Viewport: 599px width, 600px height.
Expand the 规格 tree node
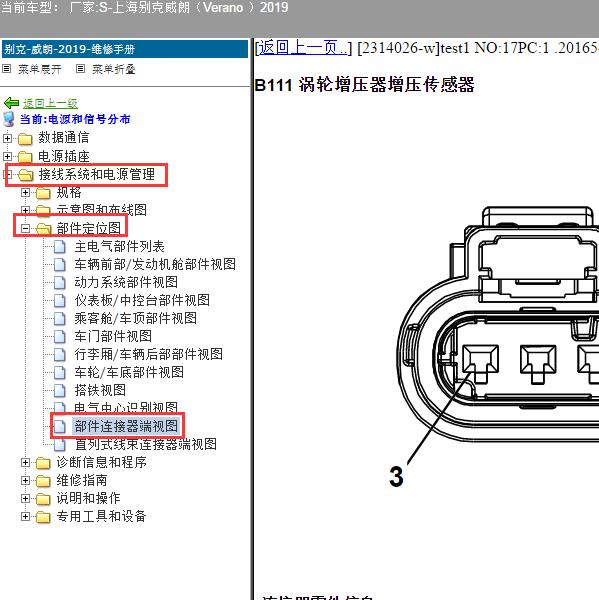click(x=25, y=192)
